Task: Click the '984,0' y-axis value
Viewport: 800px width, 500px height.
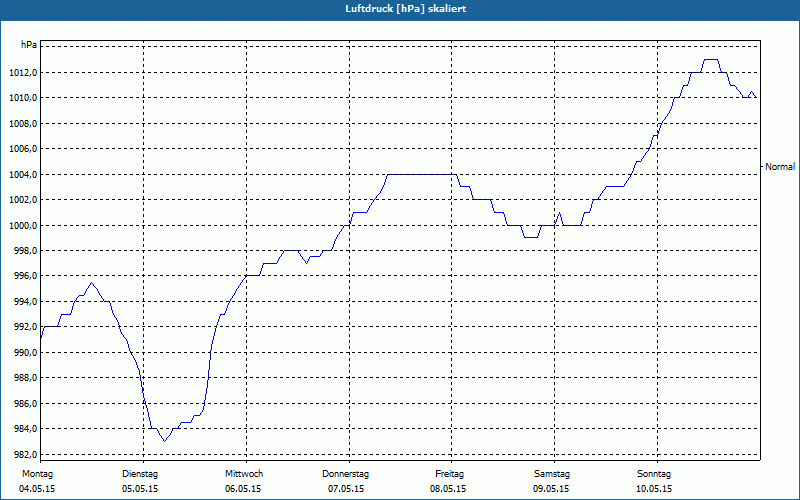Action: pyautogui.click(x=25, y=429)
